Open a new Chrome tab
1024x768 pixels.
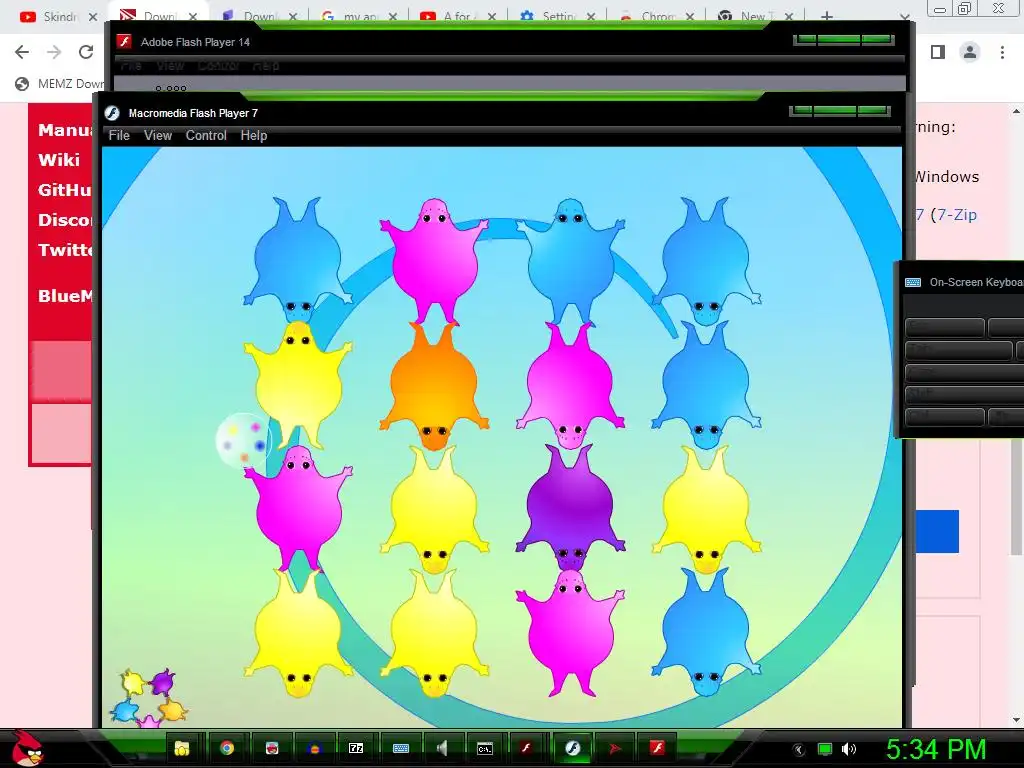pos(827,16)
